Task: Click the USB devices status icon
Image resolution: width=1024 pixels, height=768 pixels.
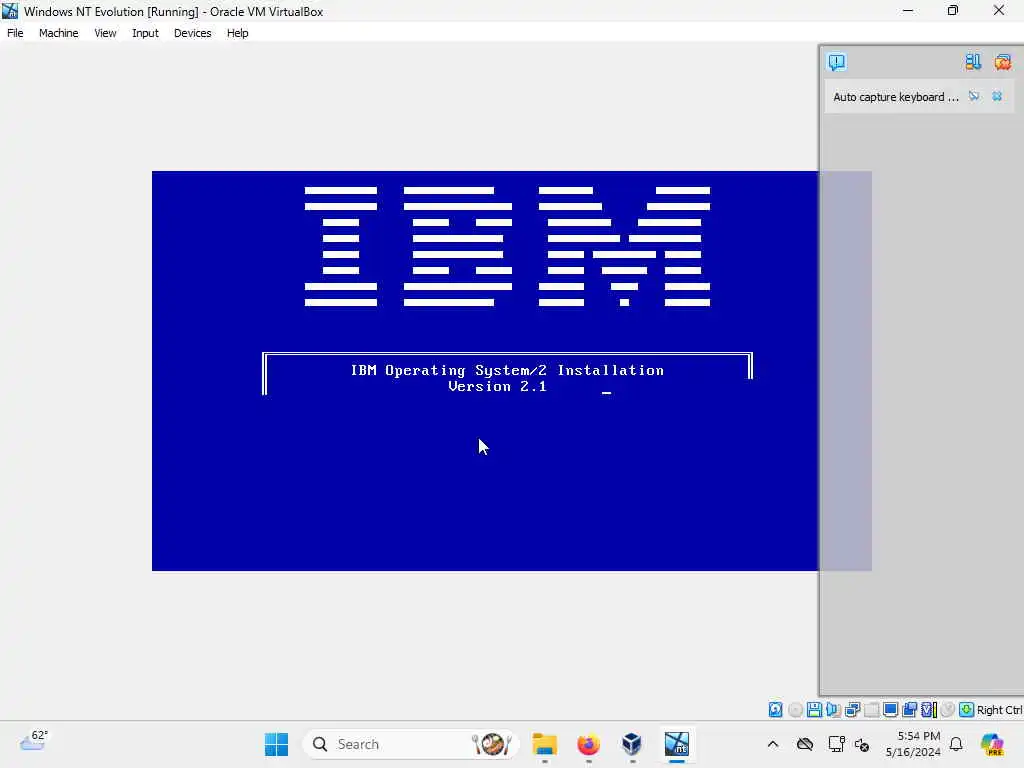Action: coord(871,709)
